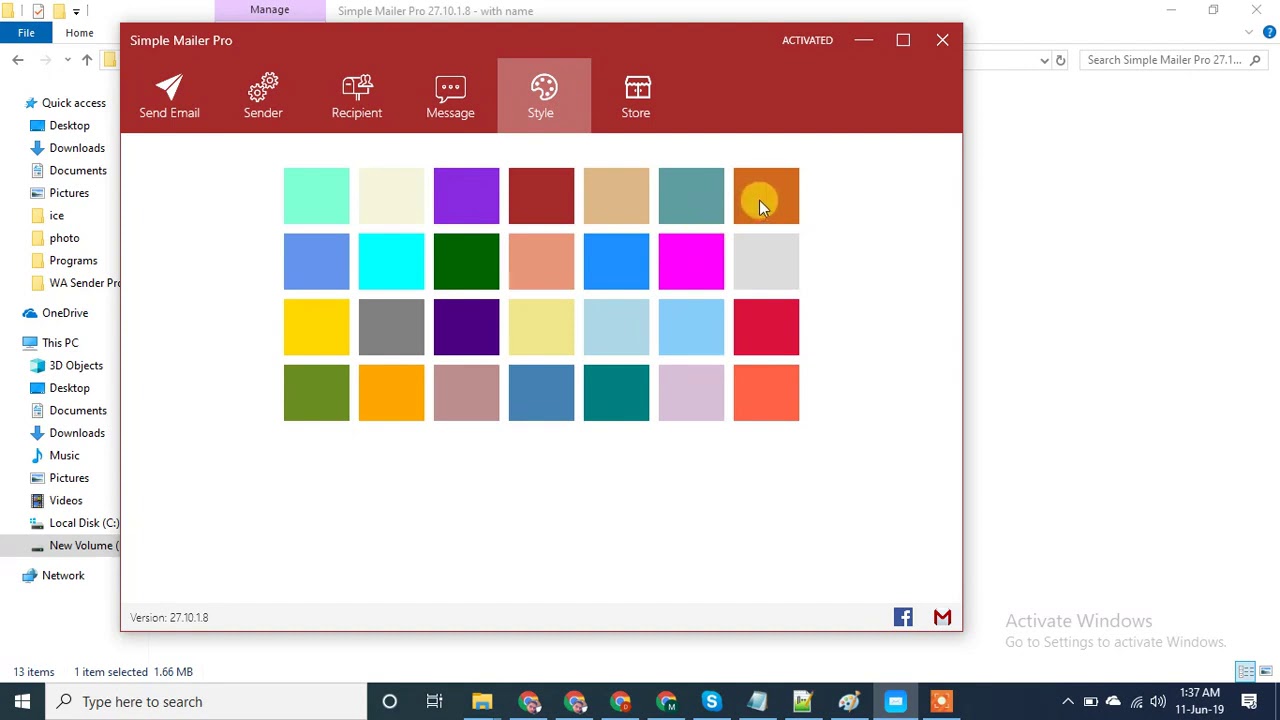Image resolution: width=1280 pixels, height=720 pixels.
Task: Click the ACTIVATED status label
Action: [x=807, y=40]
